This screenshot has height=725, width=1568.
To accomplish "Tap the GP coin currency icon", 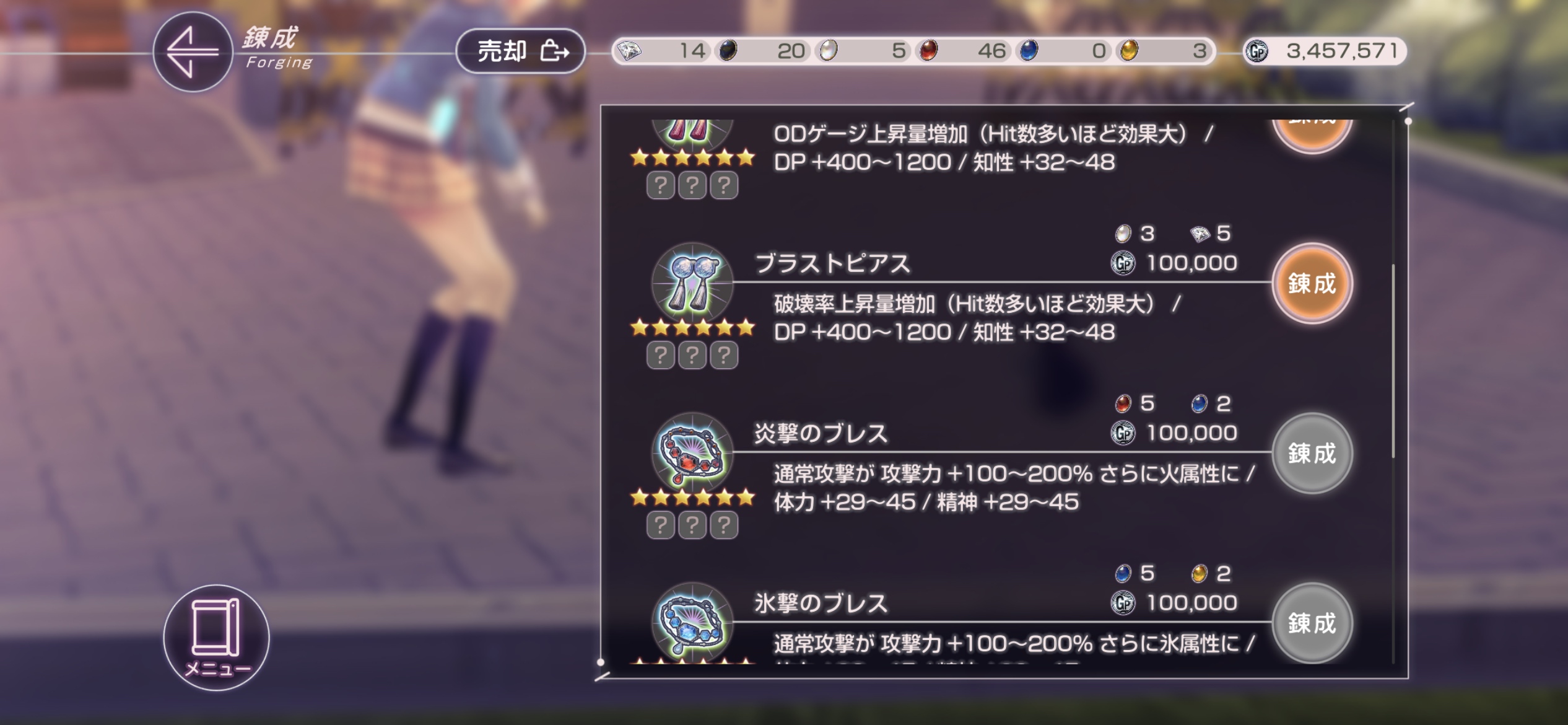I will point(1256,51).
